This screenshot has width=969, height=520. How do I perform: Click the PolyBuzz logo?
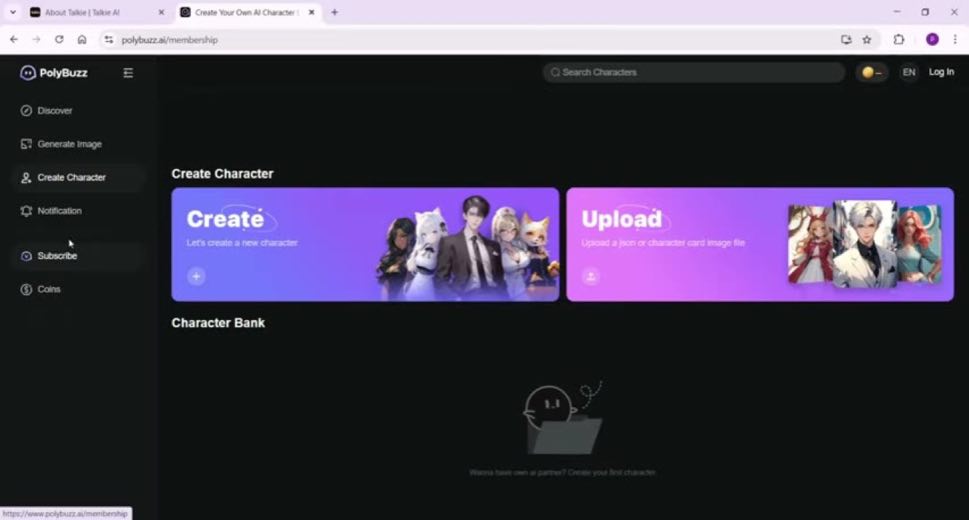tap(54, 73)
